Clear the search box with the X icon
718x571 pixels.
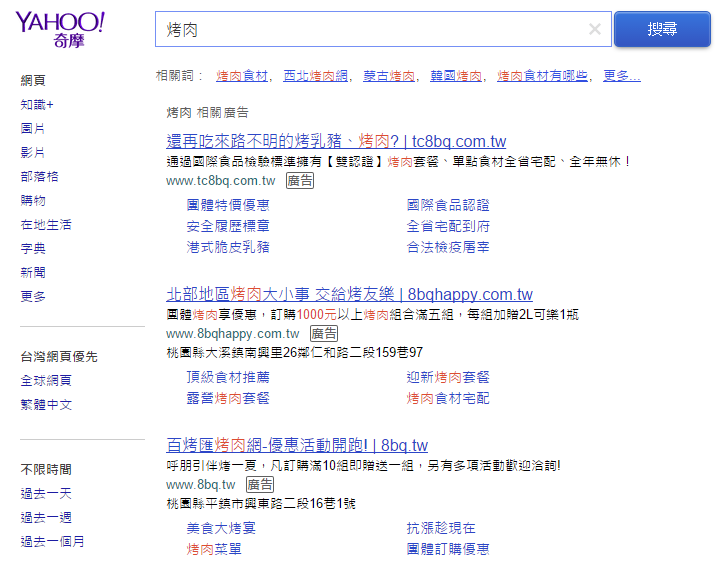tap(594, 29)
